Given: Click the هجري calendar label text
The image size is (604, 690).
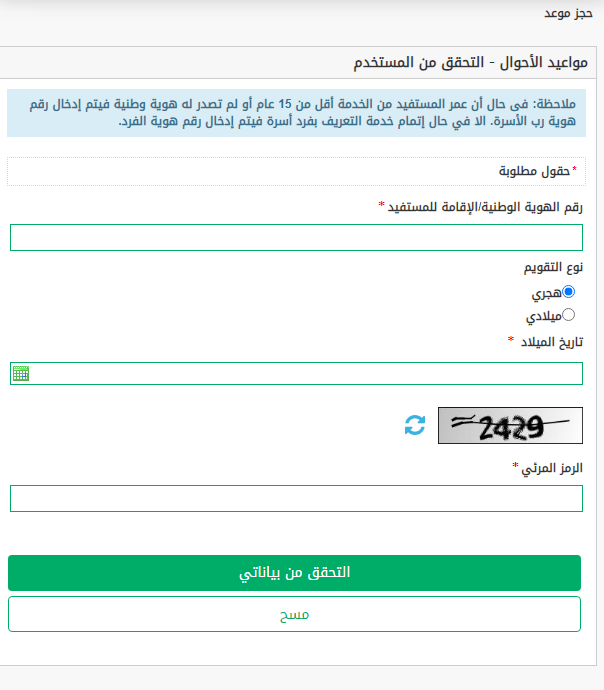Looking at the screenshot, I should coord(546,293).
